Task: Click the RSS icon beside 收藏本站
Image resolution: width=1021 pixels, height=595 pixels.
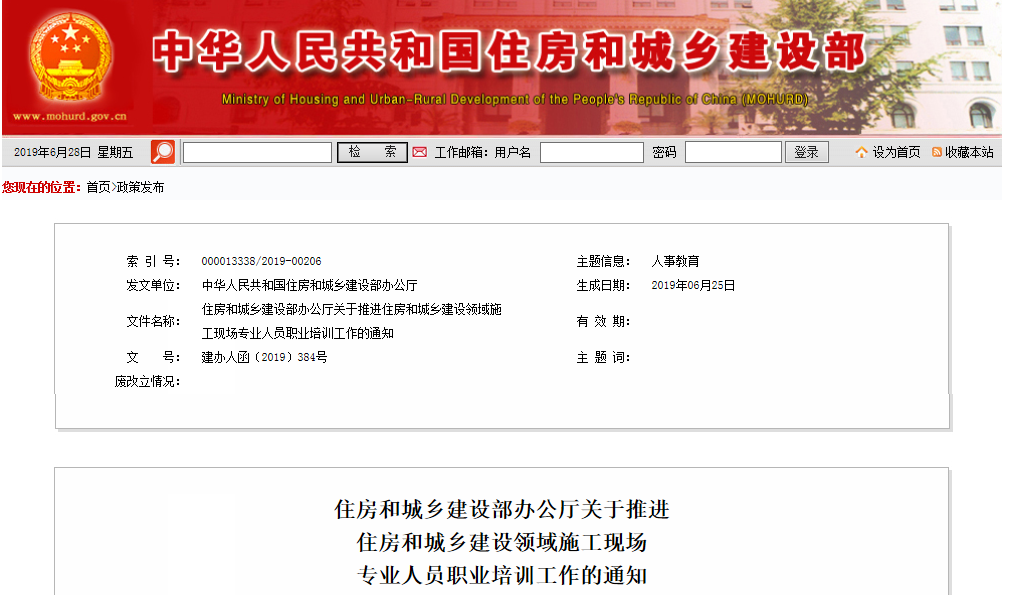Action: [937, 152]
